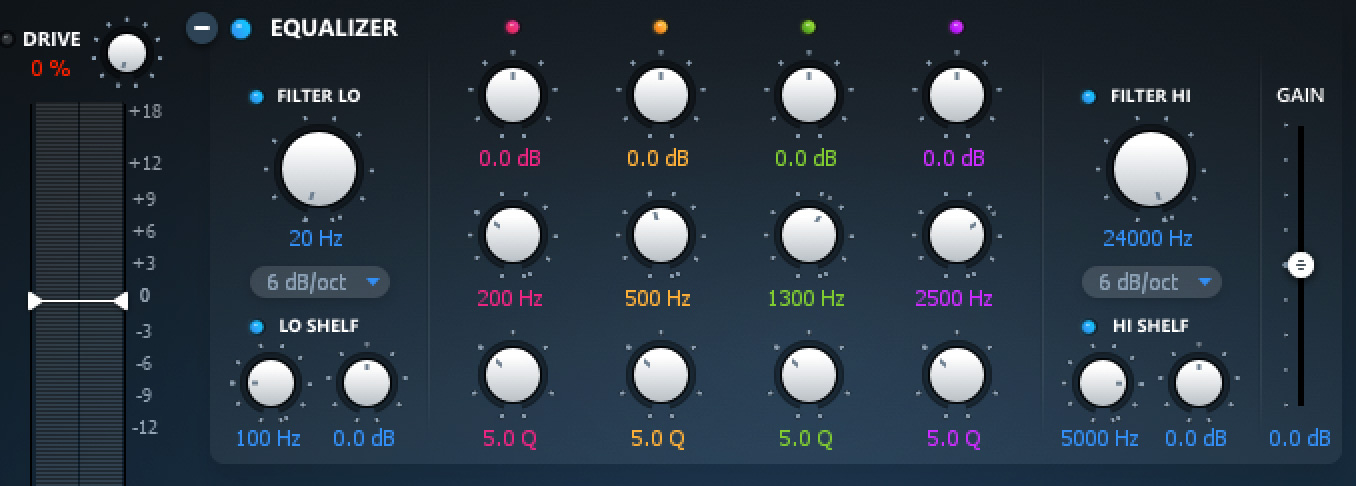The width and height of the screenshot is (1356, 486).
Task: Click the green band 1300 Hz frequency knob
Action: (x=809, y=235)
